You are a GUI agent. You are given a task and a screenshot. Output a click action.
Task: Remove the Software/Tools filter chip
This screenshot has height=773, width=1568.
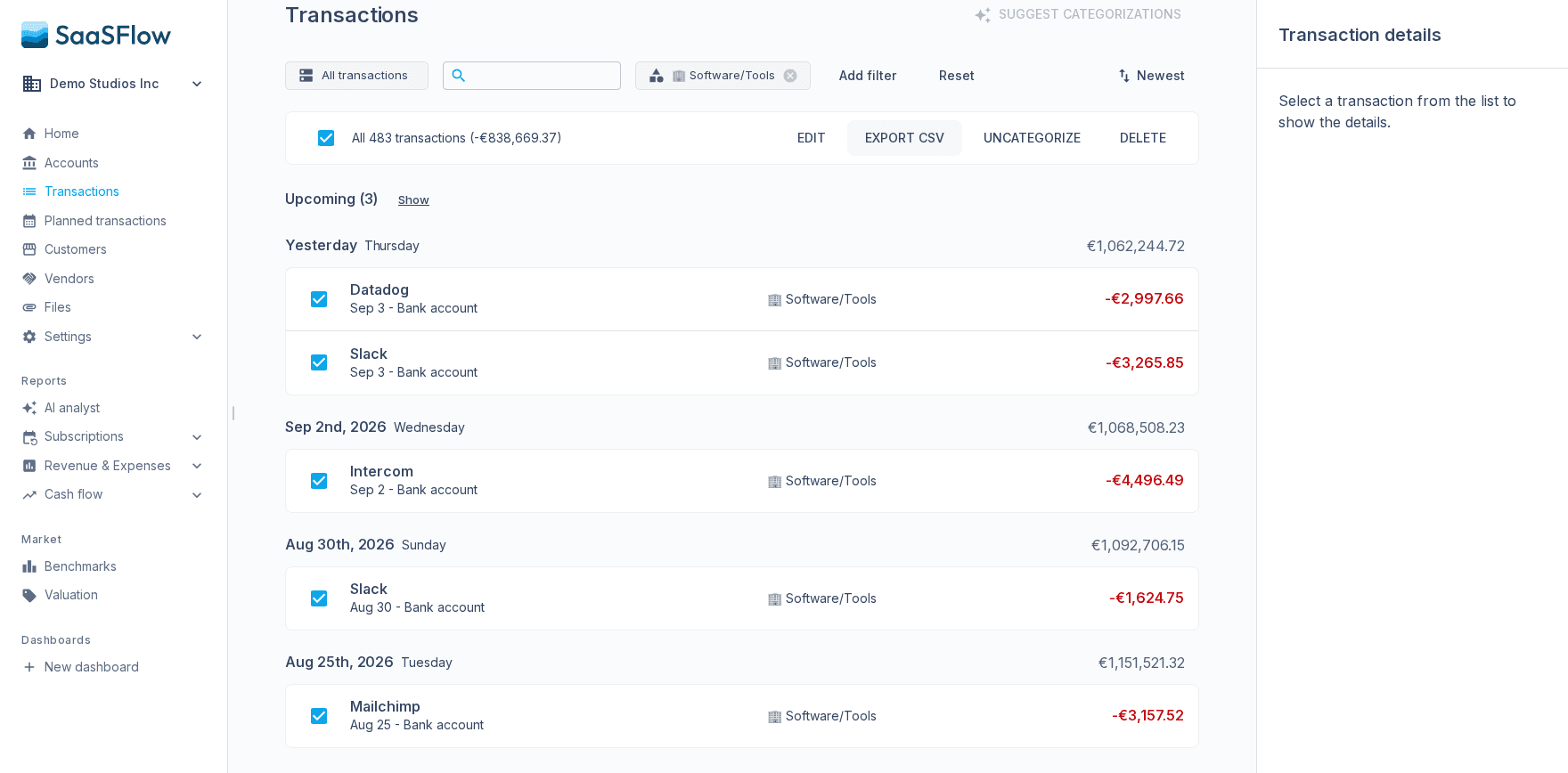coord(790,76)
